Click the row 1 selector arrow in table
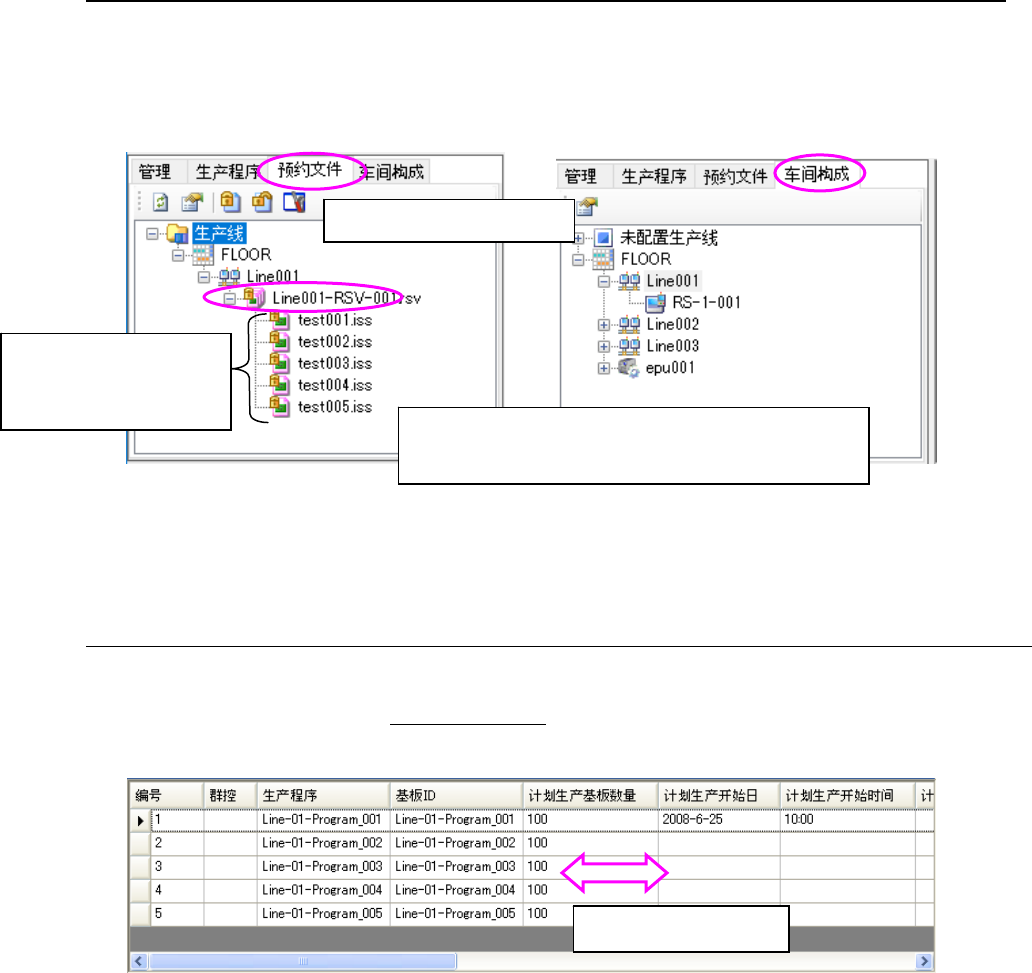 pos(140,820)
